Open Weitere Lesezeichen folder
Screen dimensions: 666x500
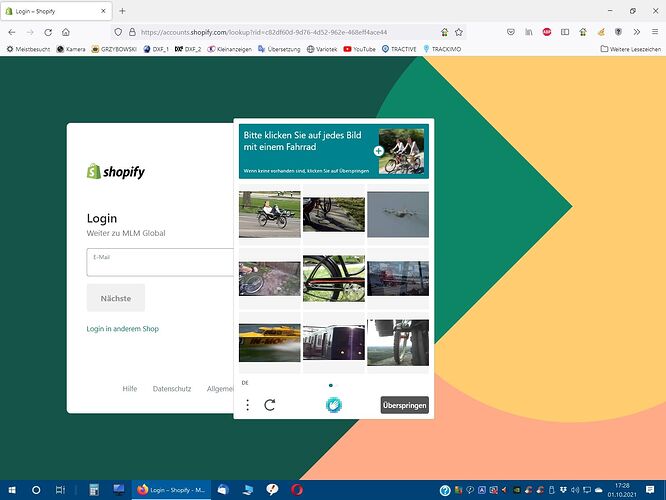[x=631, y=49]
